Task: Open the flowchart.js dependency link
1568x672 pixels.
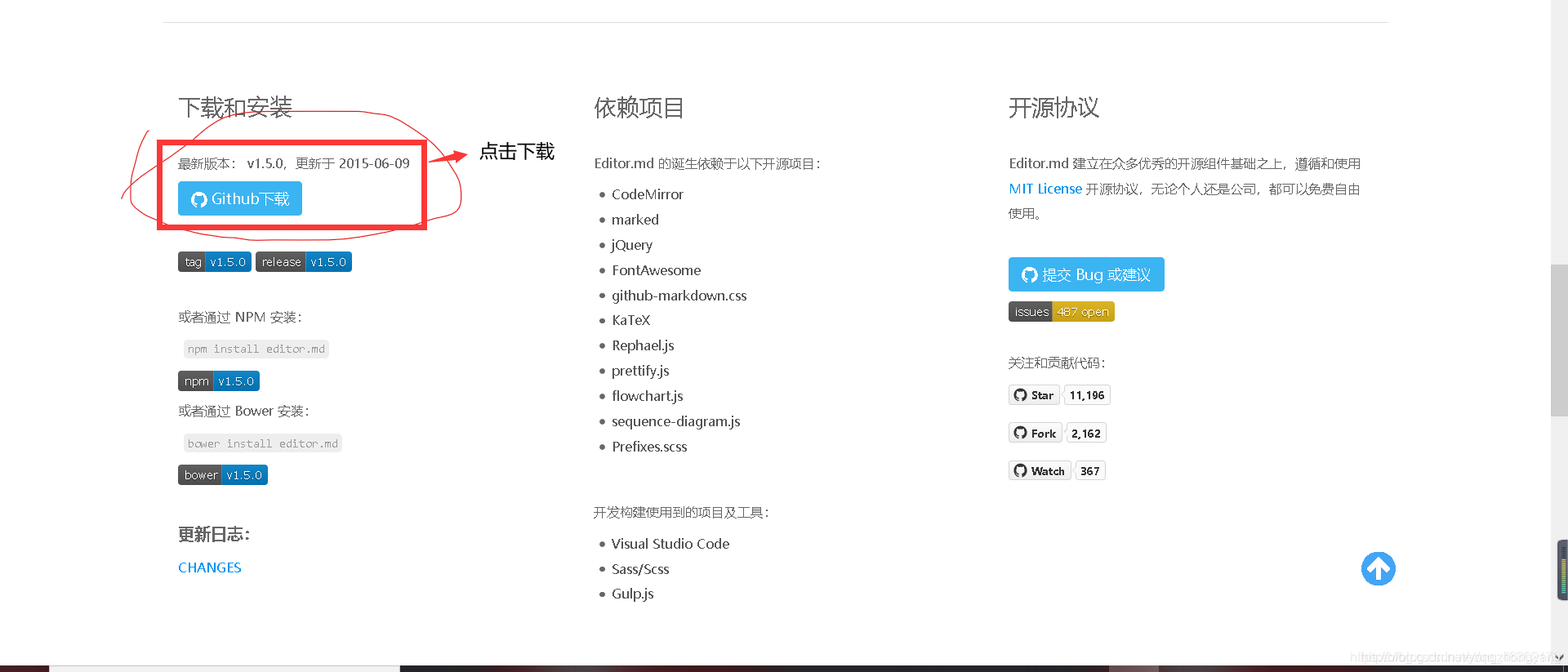Action: click(648, 396)
